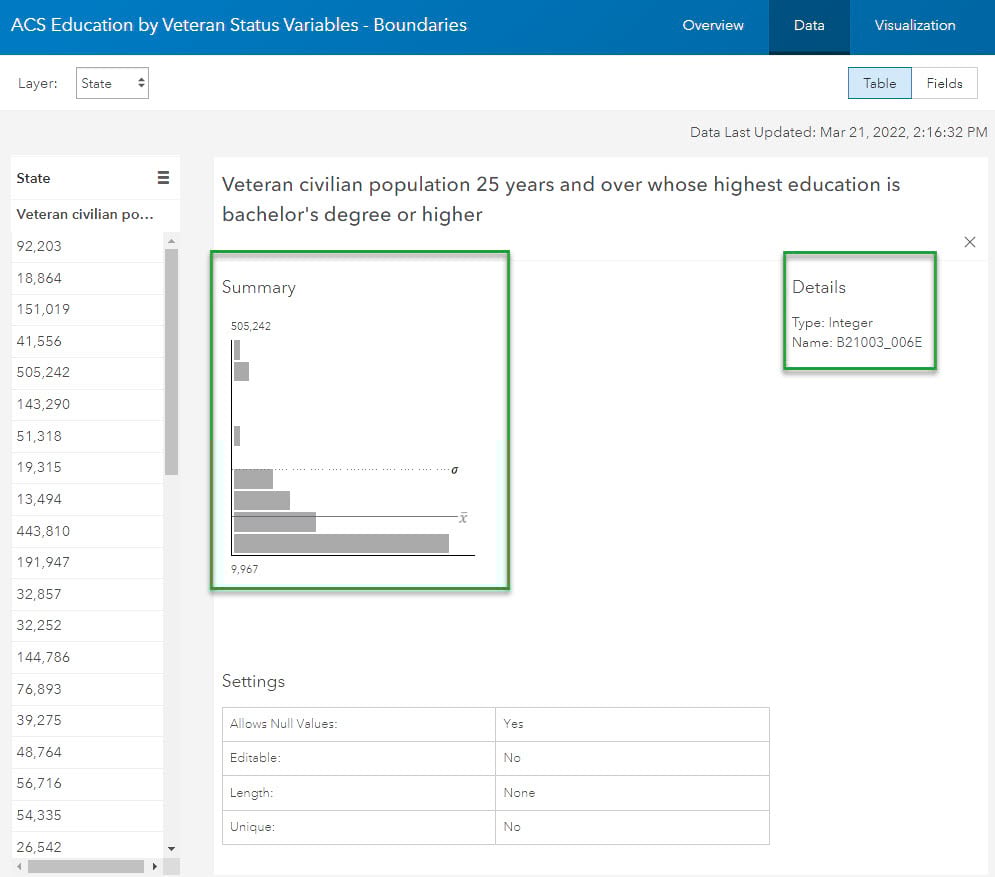Select the table cell 443,810

tap(88, 531)
